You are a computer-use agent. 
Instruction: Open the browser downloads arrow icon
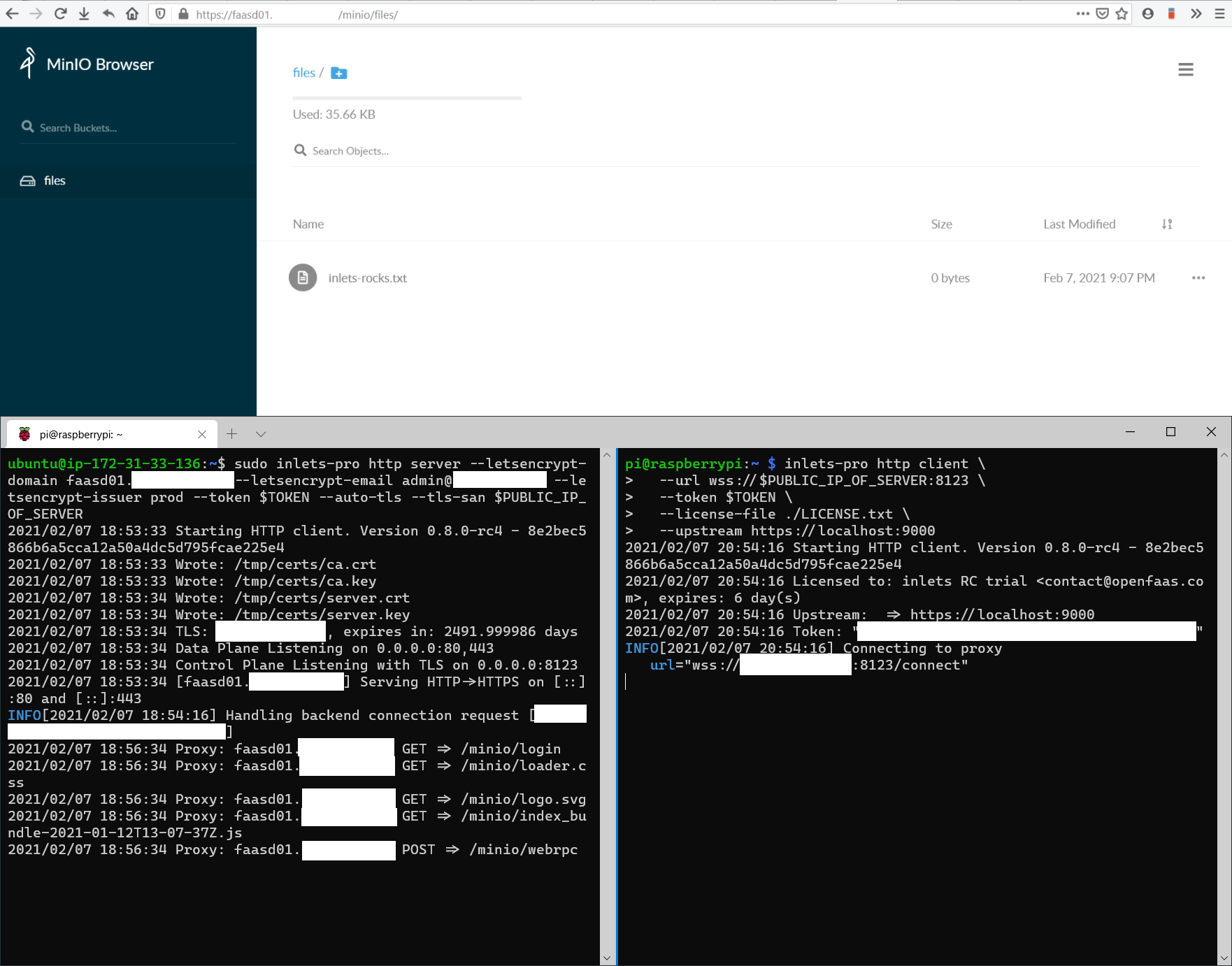tap(84, 14)
